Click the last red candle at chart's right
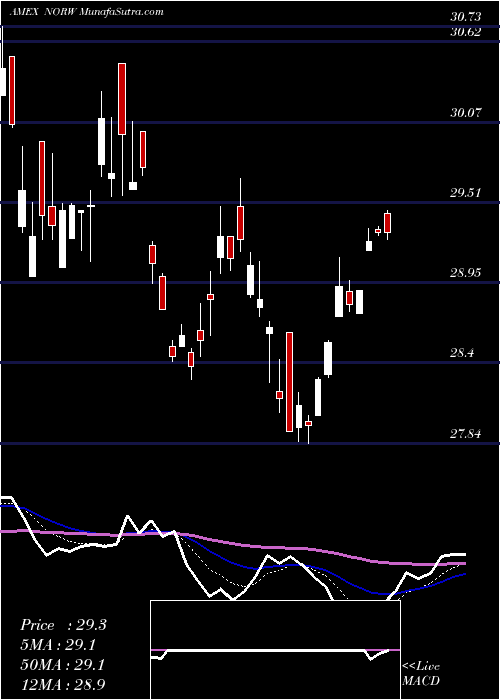This screenshot has height=700, width=500. click(388, 223)
